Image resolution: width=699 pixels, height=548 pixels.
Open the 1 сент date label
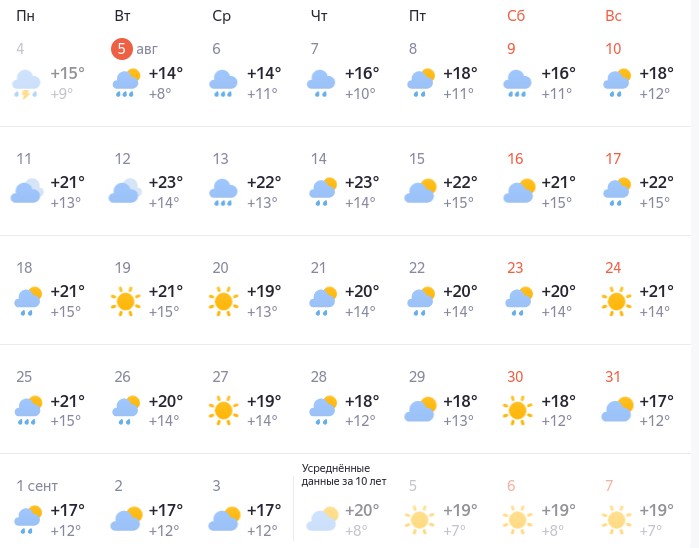coord(37,485)
